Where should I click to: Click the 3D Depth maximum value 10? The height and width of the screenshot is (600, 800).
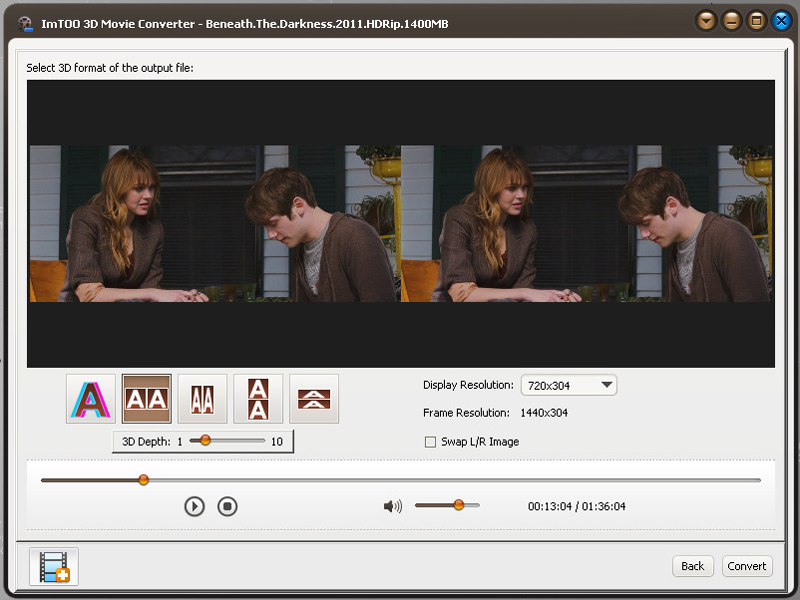click(277, 442)
